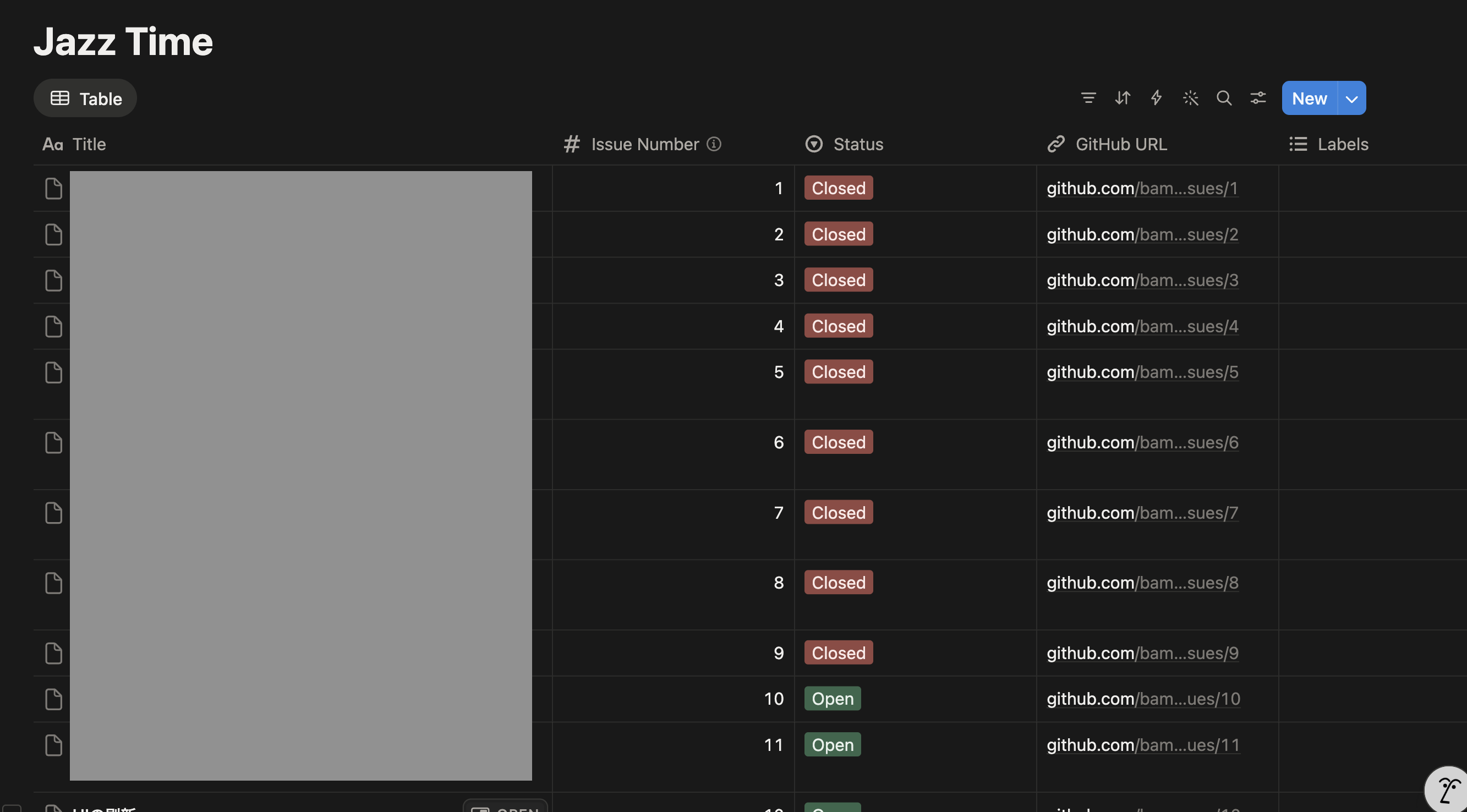
Task: Select issue number cell 10
Action: pyautogui.click(x=673, y=699)
